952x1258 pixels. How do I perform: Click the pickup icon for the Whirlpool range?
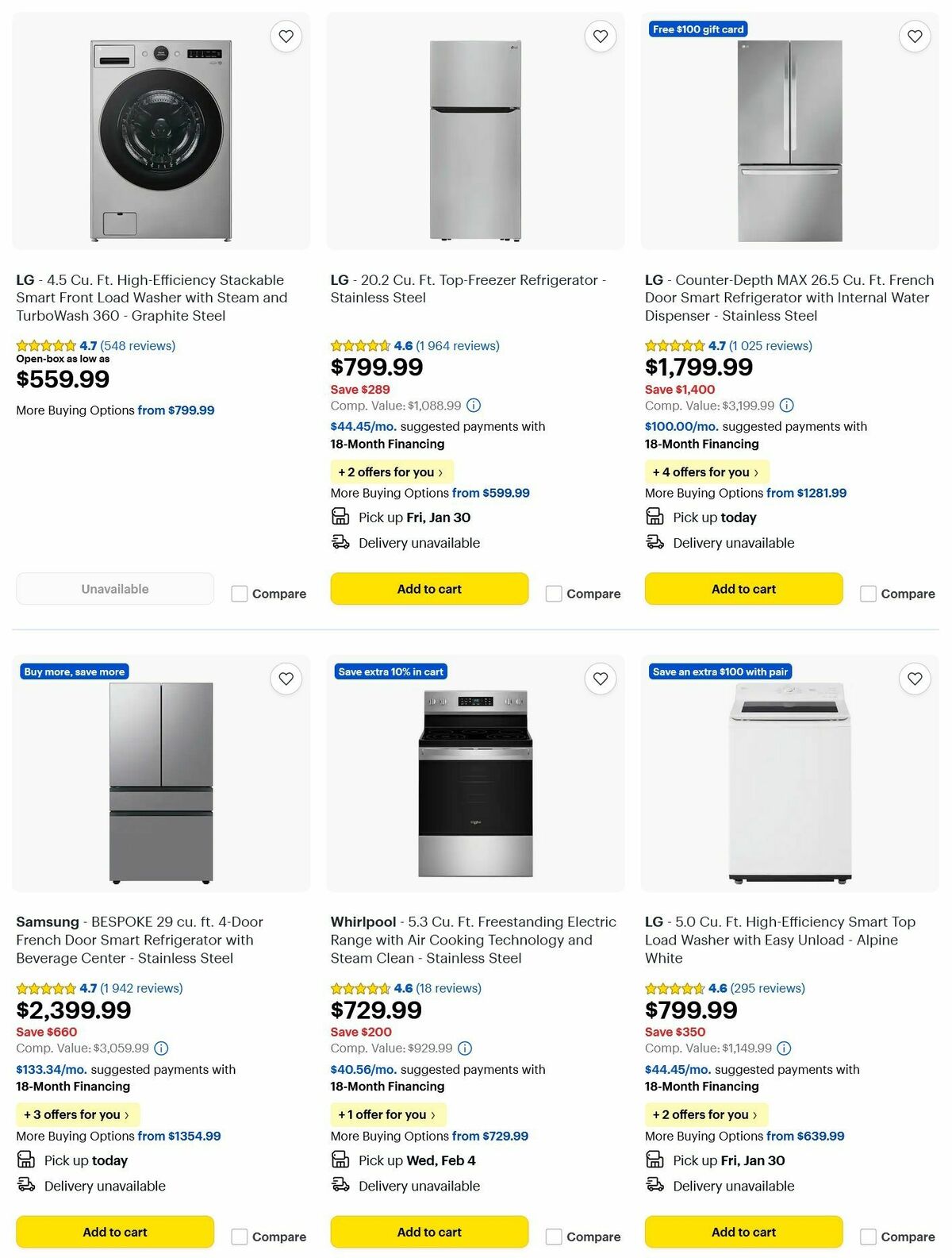click(340, 1160)
